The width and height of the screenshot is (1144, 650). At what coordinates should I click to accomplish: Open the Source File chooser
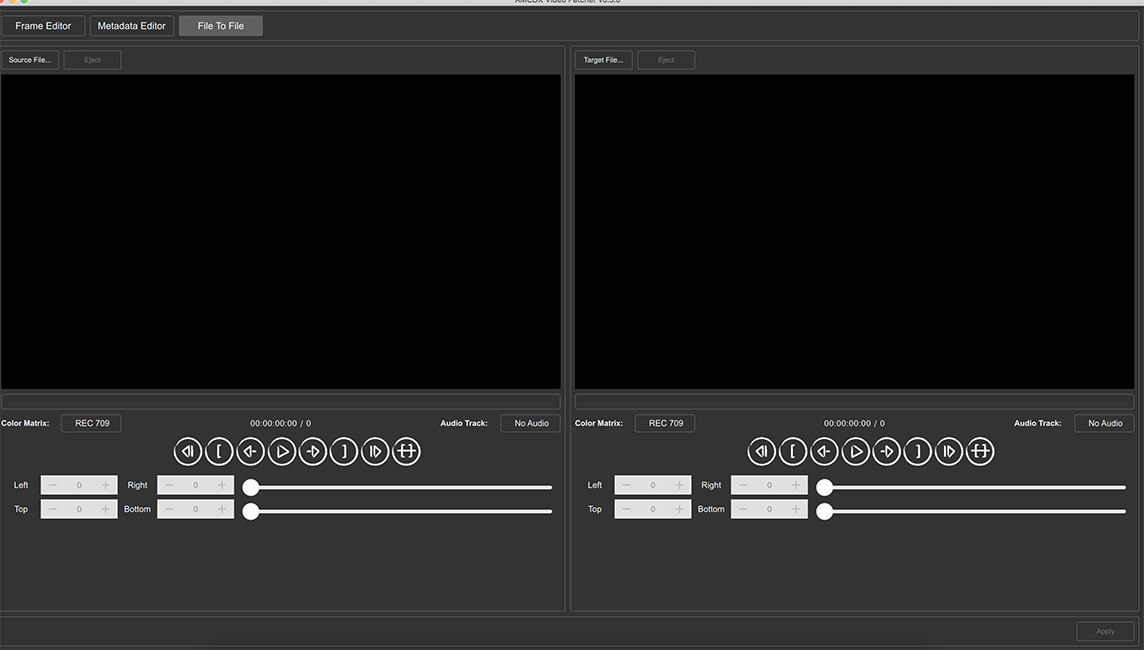[30, 60]
